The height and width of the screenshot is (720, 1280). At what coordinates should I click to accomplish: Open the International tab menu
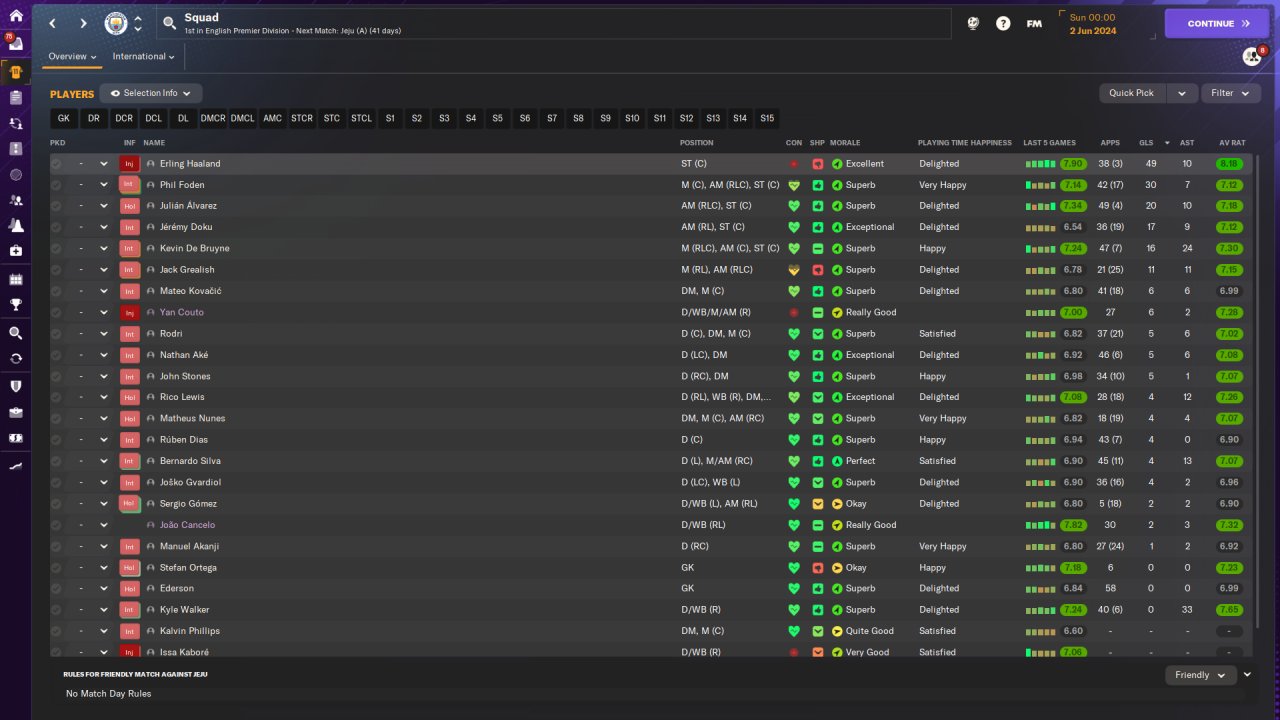144,57
